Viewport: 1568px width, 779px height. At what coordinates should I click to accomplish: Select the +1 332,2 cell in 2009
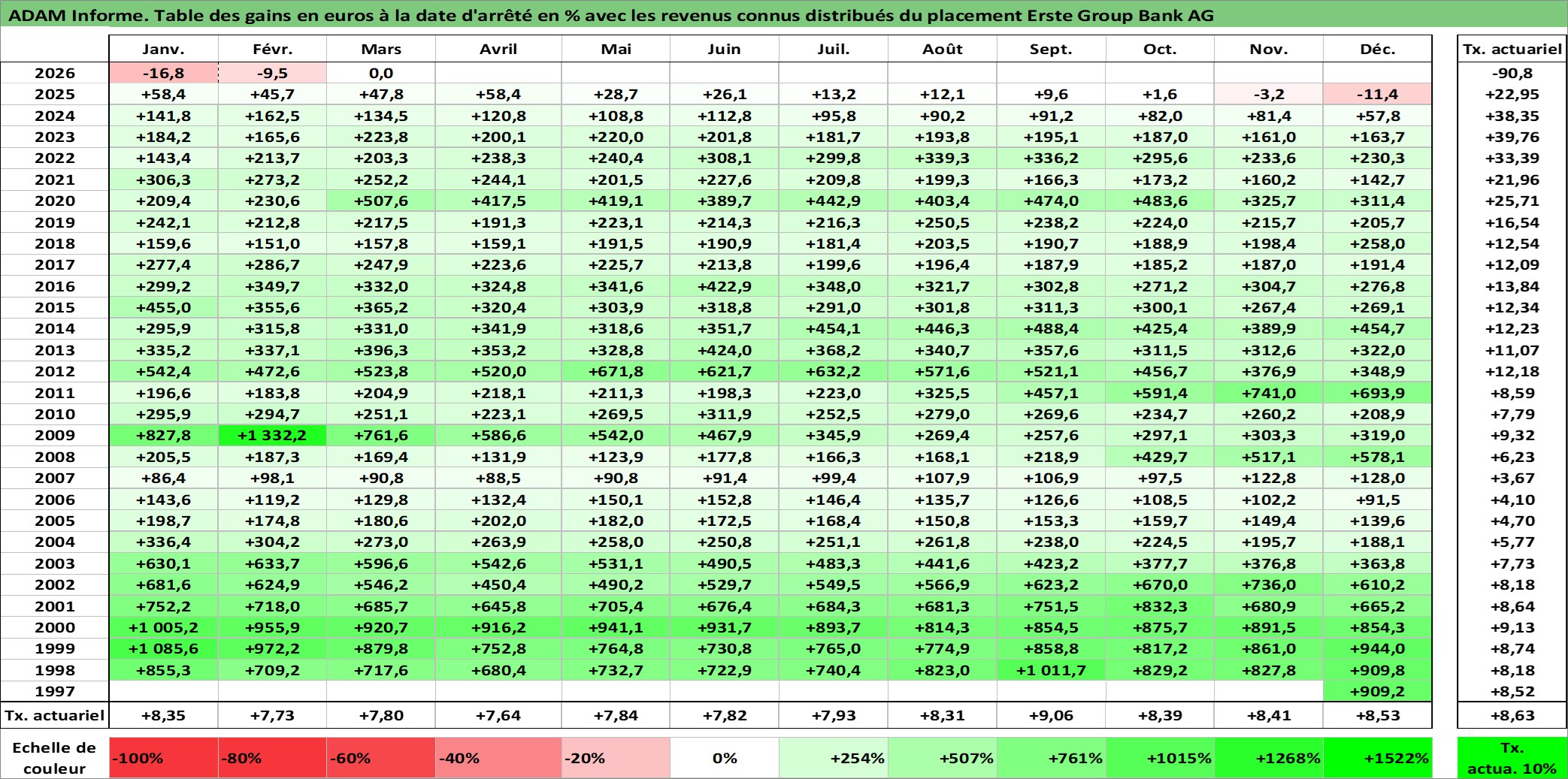click(x=272, y=435)
